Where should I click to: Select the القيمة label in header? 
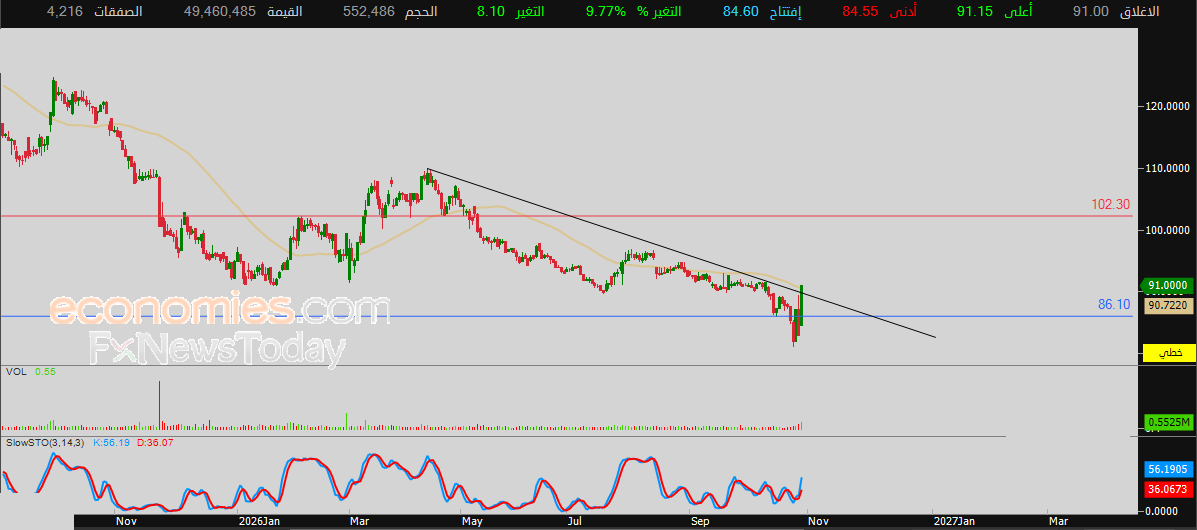(x=285, y=11)
